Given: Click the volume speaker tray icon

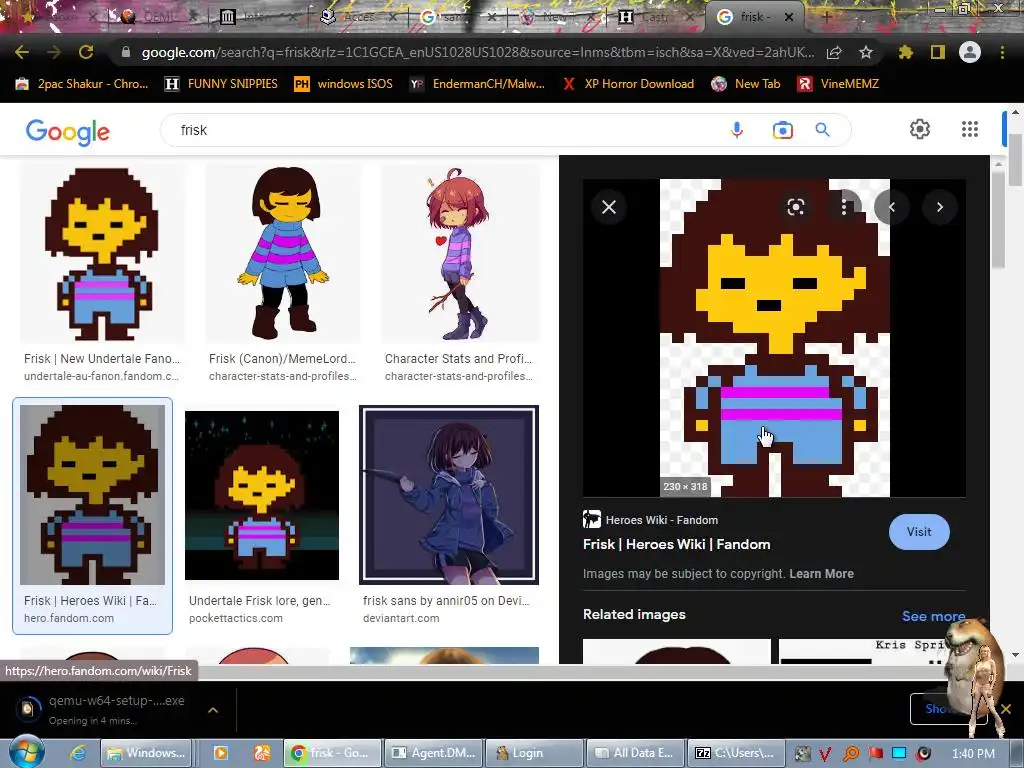Looking at the screenshot, I should tap(923, 754).
